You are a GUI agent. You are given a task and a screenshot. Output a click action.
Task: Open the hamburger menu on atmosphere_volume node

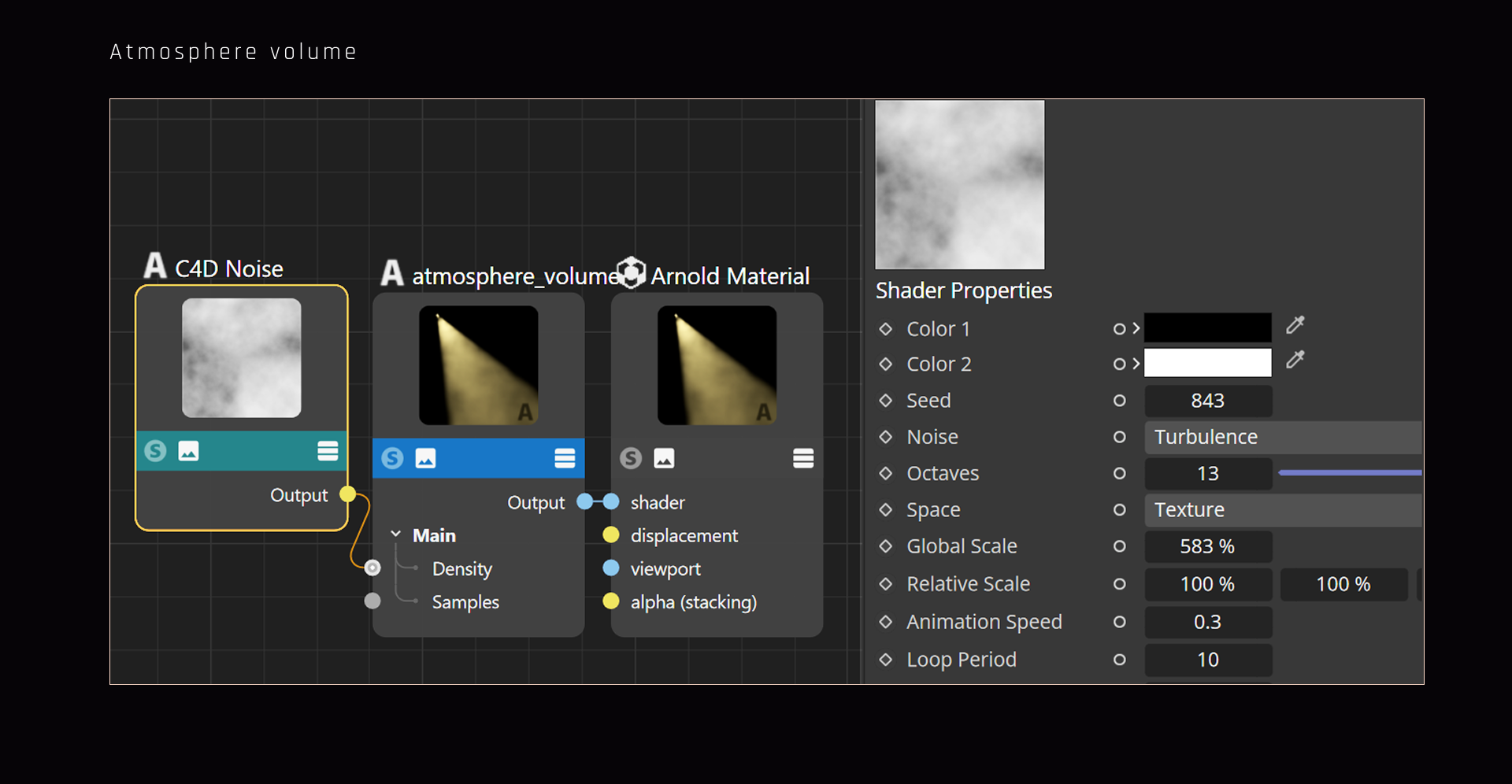(x=565, y=458)
